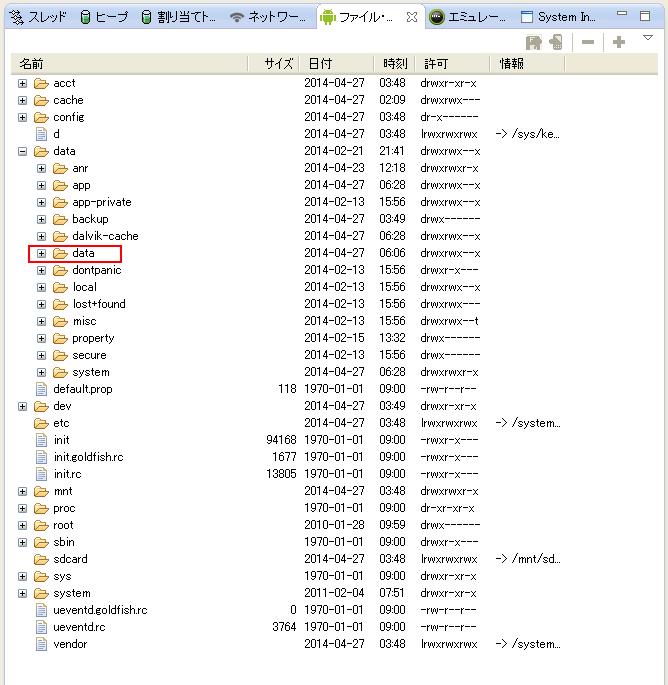
Task: Click the misc folder icon
Action: 60,322
